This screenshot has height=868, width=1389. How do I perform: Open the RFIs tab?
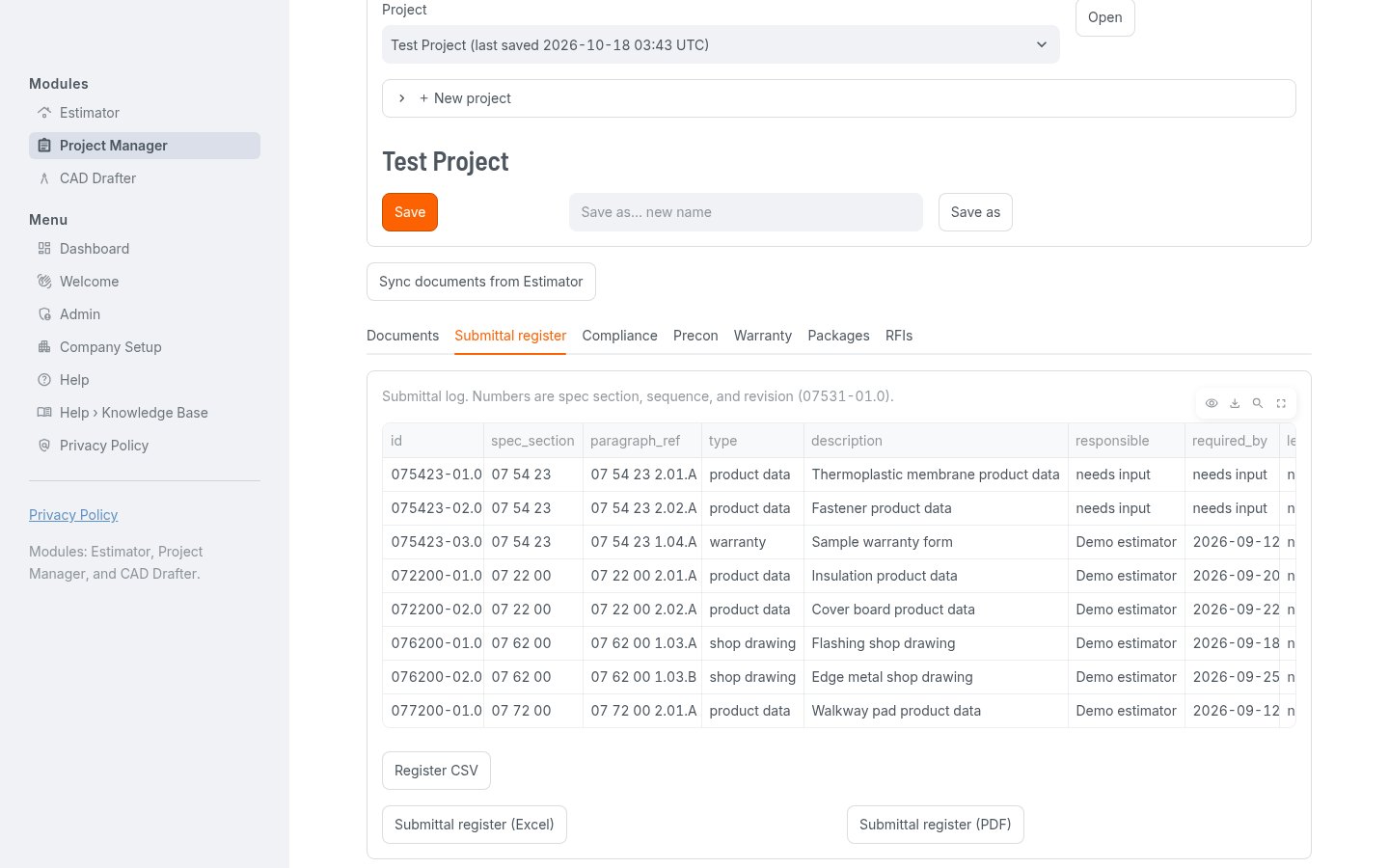tap(899, 336)
